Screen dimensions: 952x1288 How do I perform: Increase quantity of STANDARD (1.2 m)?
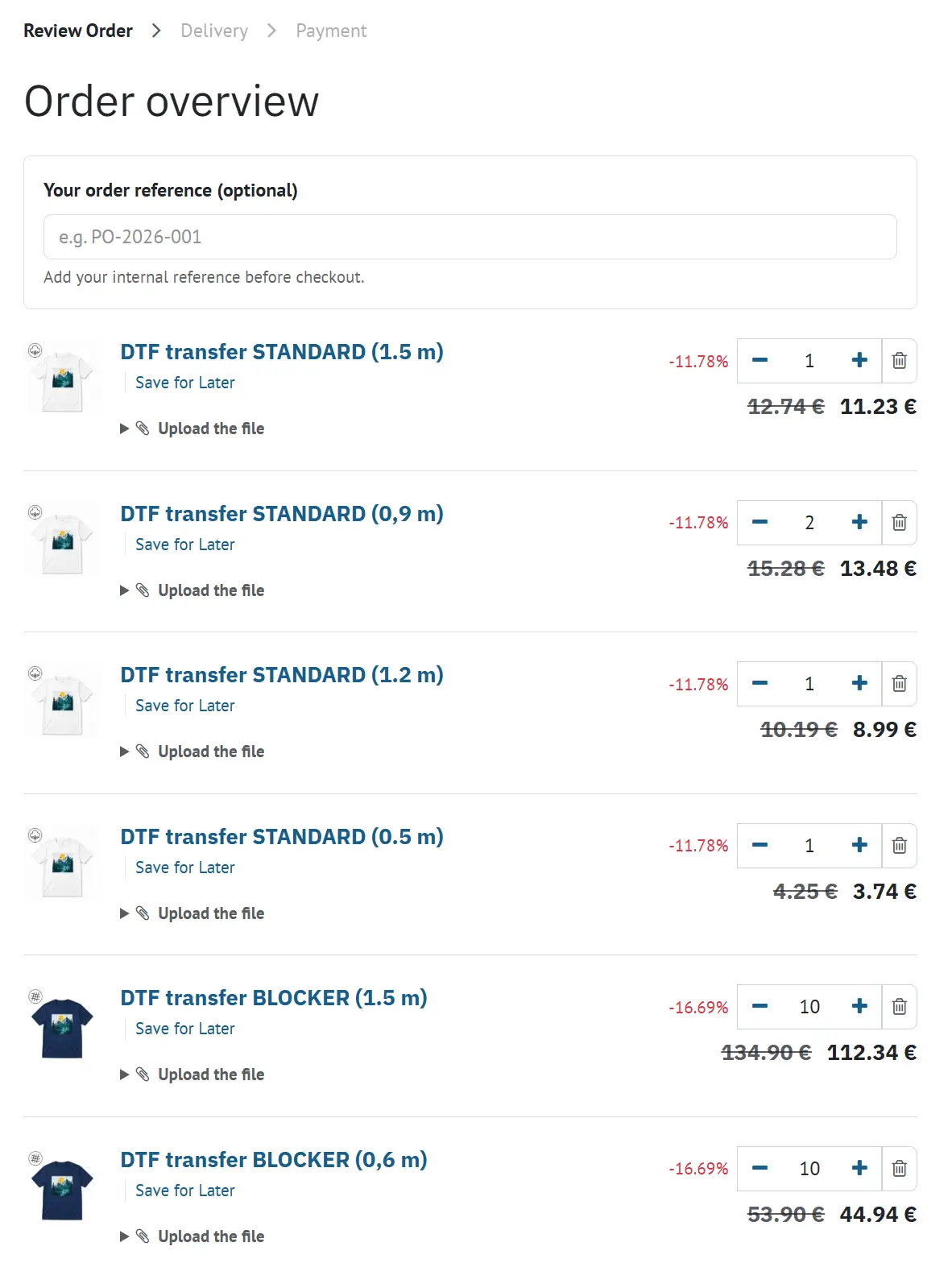tap(859, 684)
